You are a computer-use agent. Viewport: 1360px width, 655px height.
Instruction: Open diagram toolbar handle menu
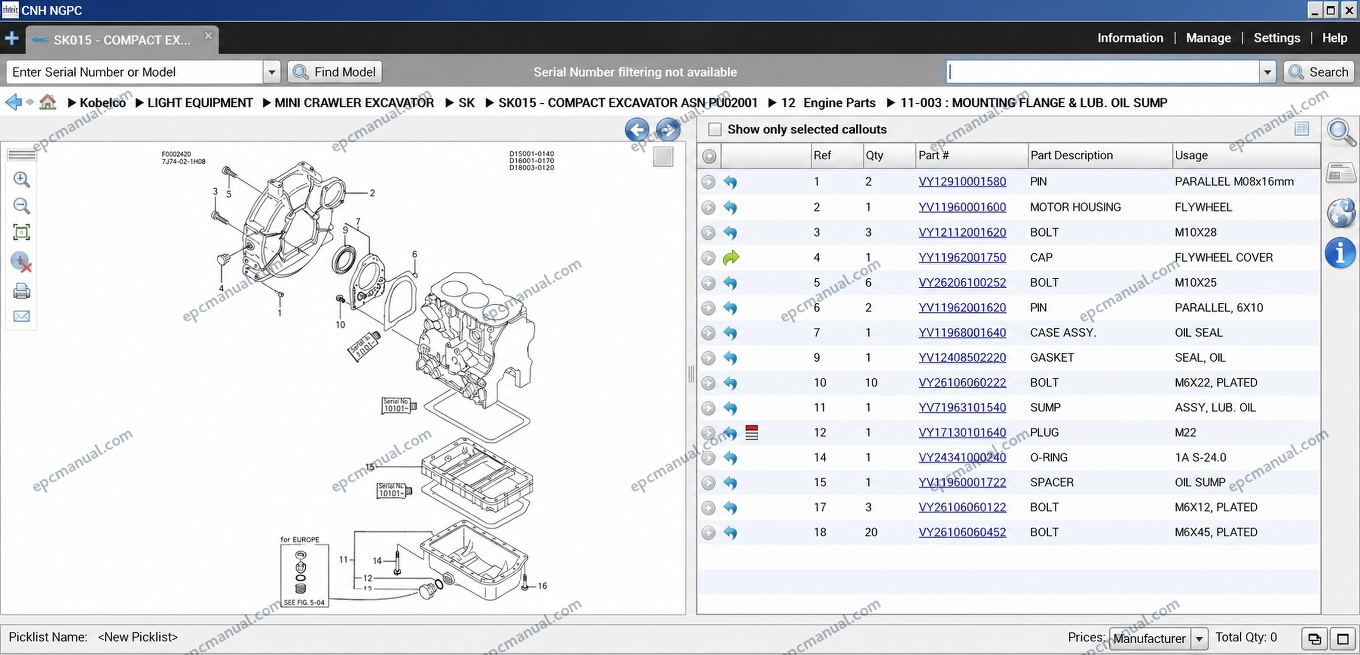click(21, 155)
